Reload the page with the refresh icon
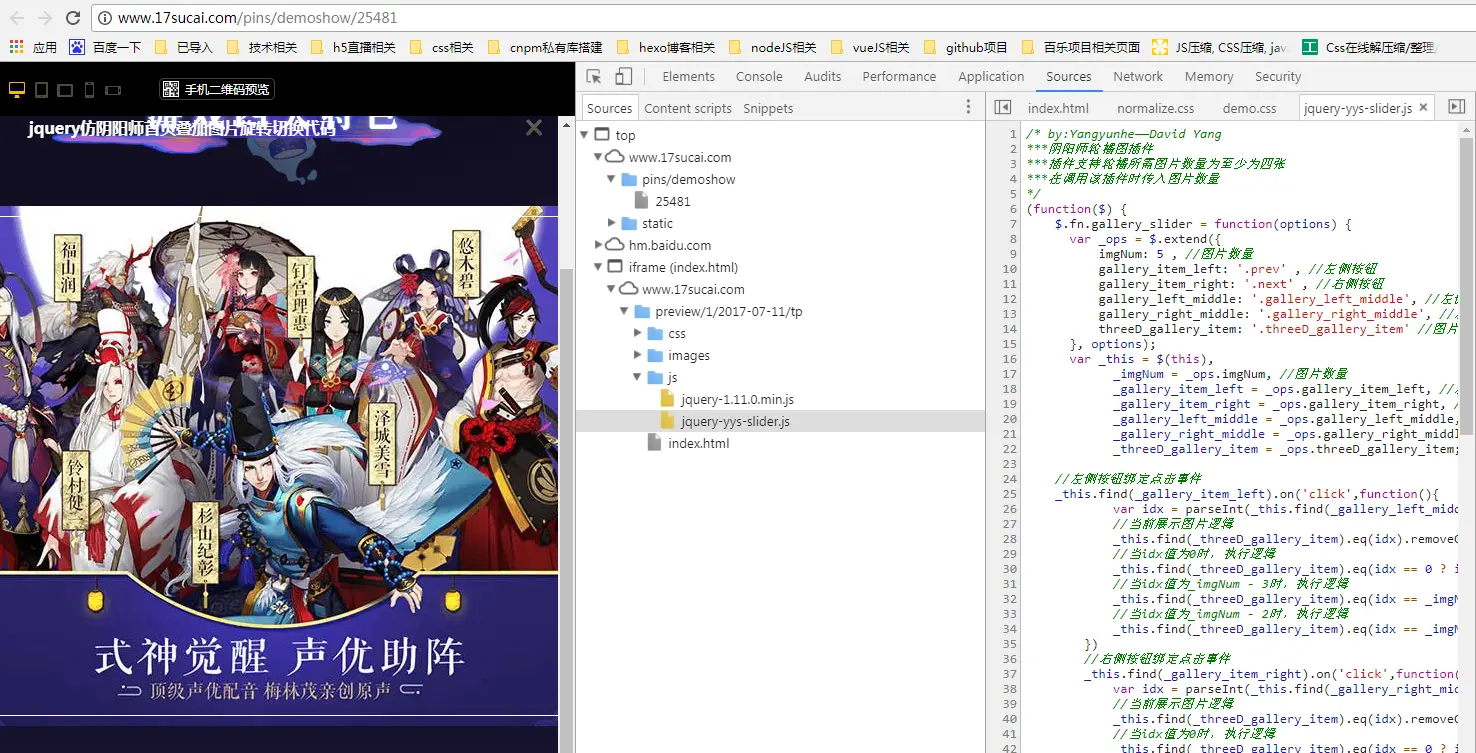 (72, 17)
